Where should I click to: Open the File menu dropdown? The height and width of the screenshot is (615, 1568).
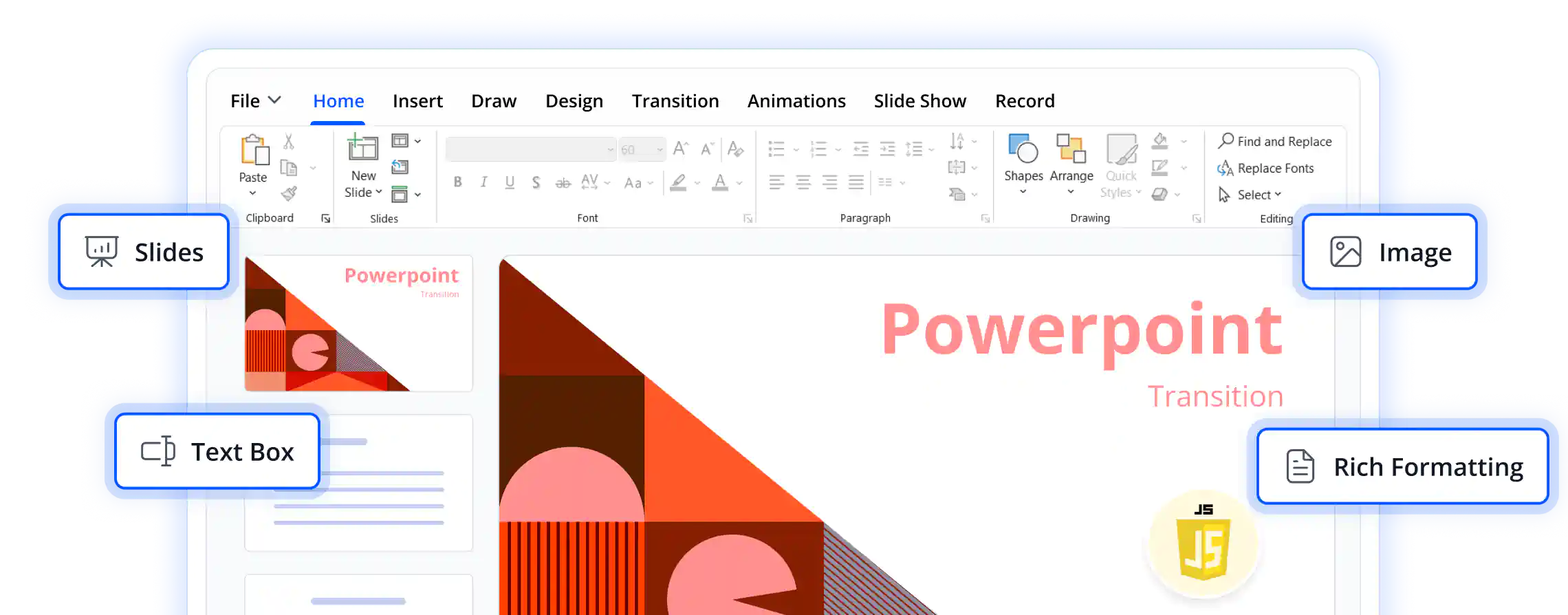tap(256, 101)
